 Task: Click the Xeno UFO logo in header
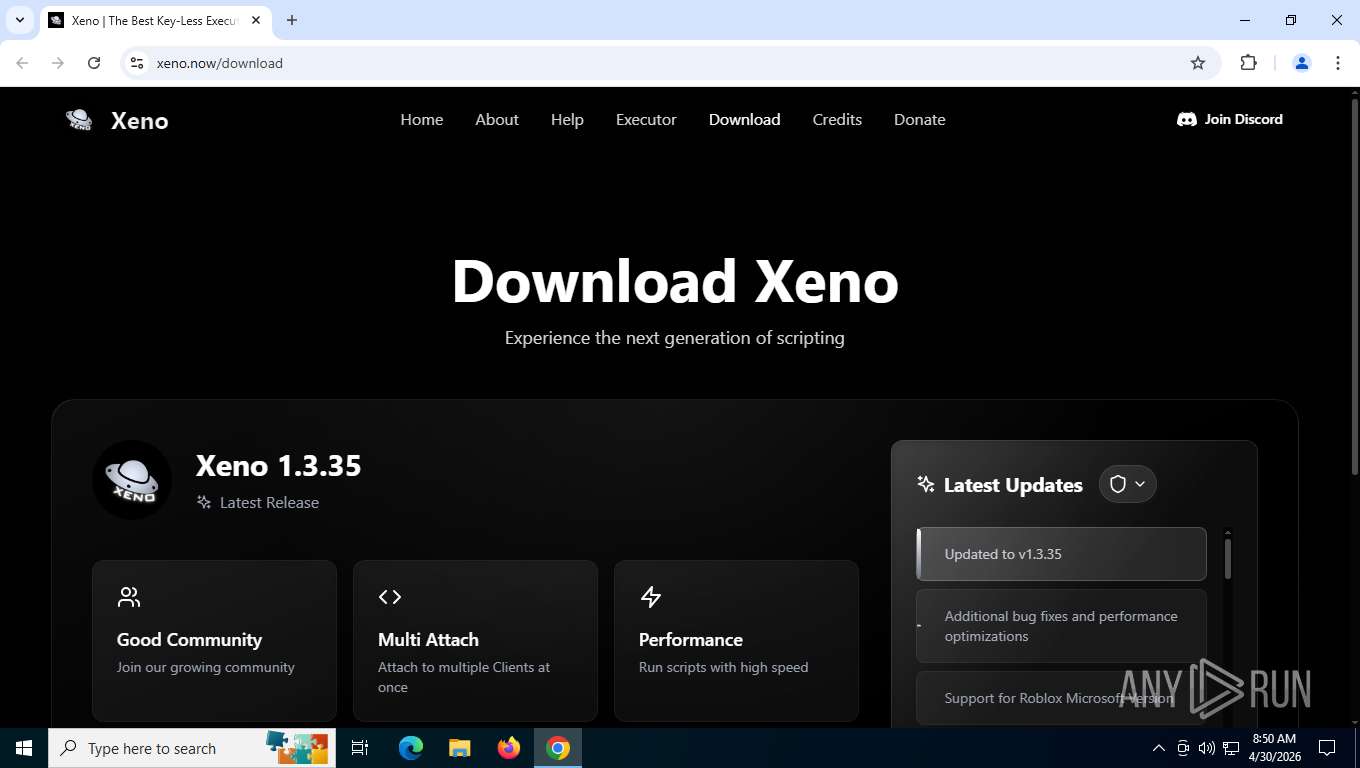pos(79,120)
